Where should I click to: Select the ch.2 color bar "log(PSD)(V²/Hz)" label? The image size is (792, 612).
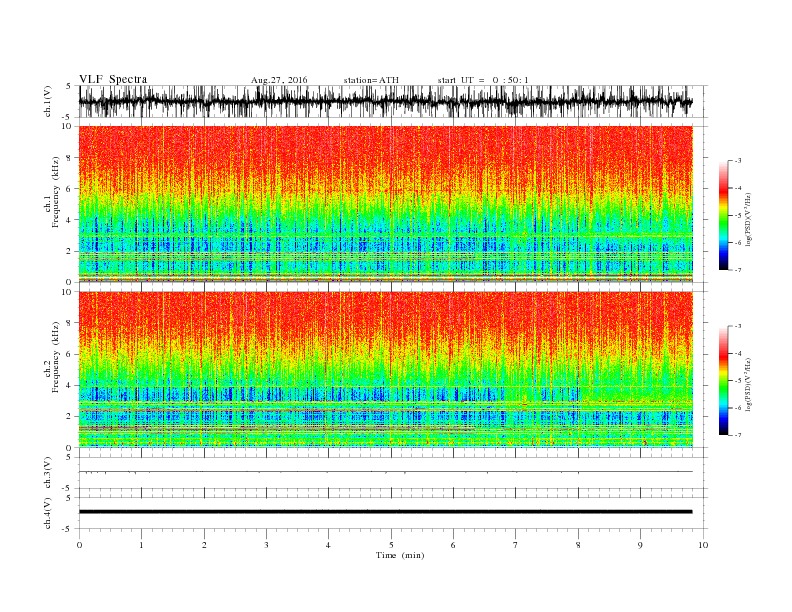pyautogui.click(x=748, y=384)
